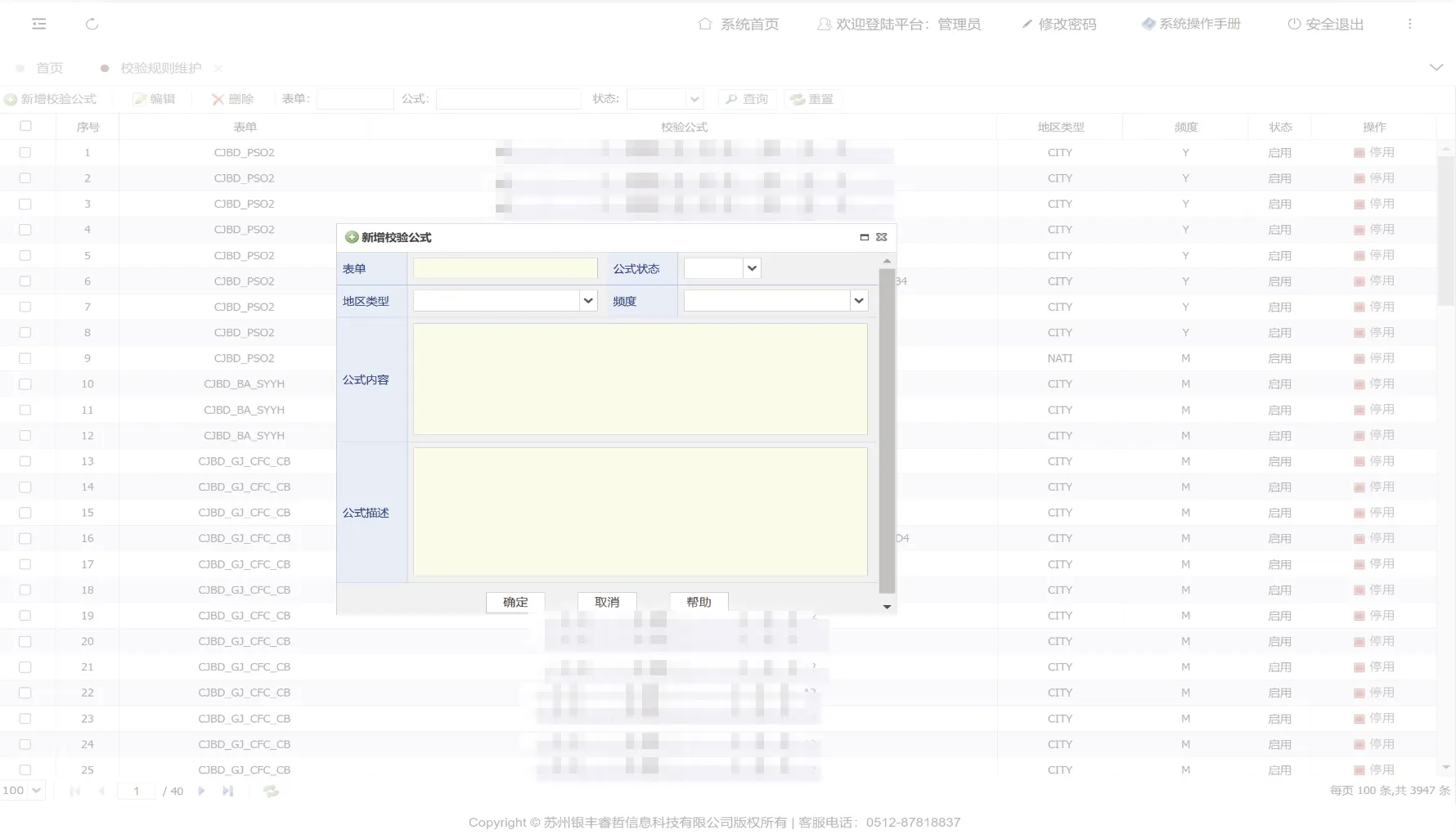Image resolution: width=1456 pixels, height=839 pixels.
Task: Select the 校验规则维护 tab
Action: tap(160, 68)
